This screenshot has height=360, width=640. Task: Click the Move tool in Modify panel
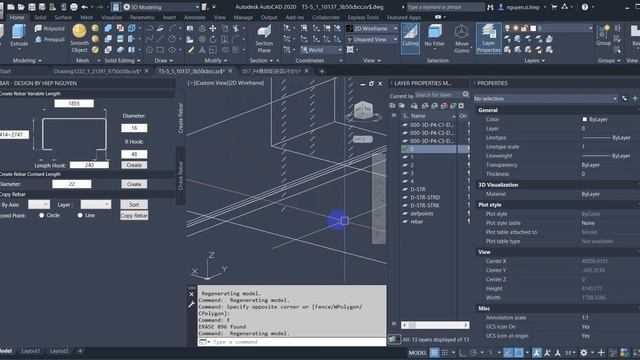point(213,29)
